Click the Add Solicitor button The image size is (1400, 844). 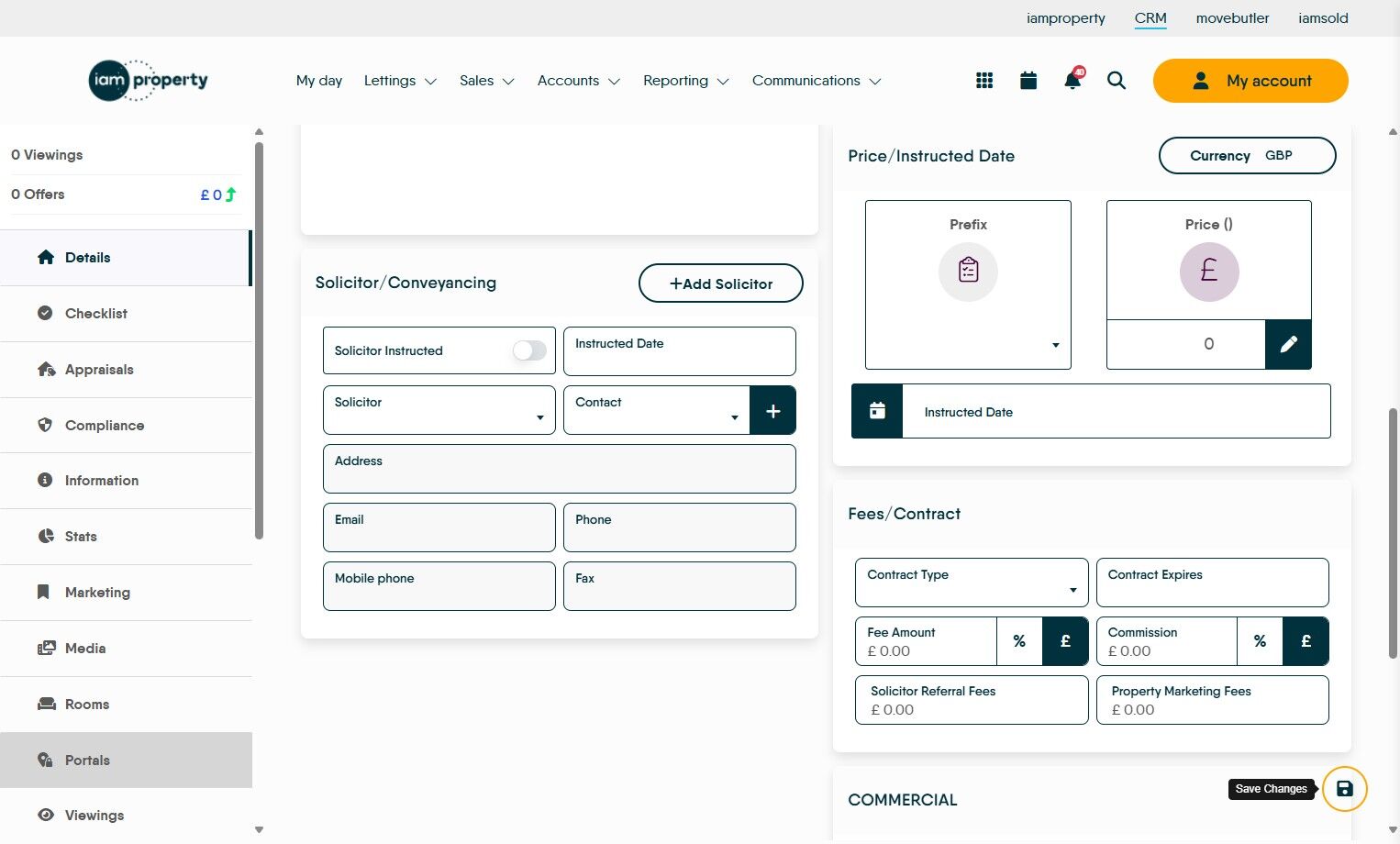tap(721, 283)
